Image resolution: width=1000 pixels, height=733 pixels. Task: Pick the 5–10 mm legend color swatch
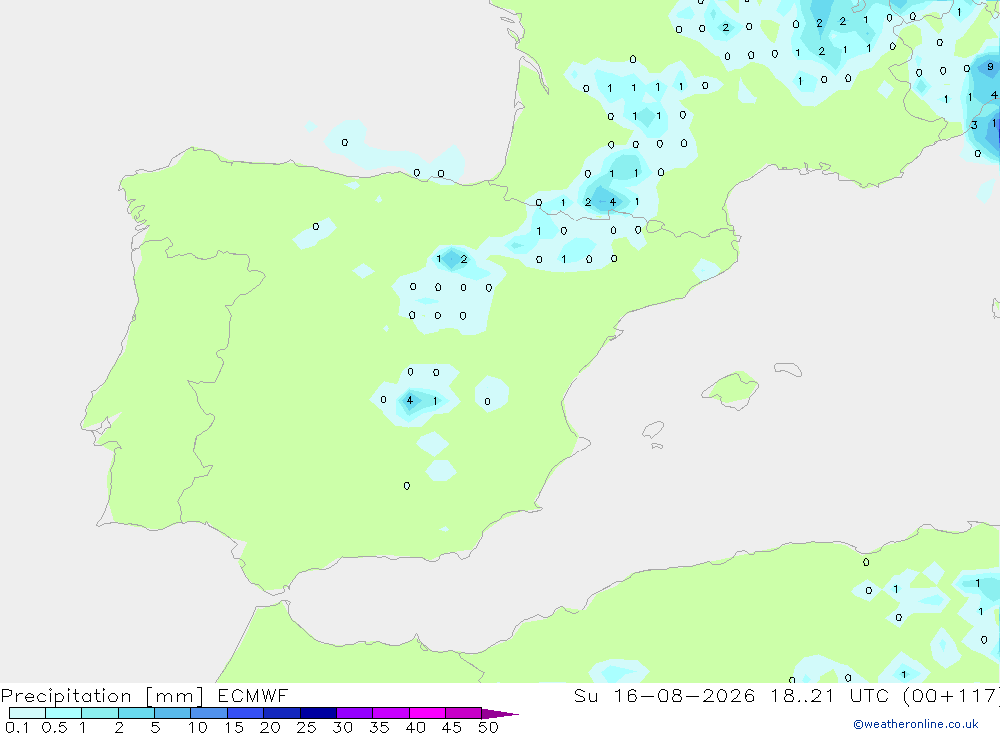[x=173, y=713]
